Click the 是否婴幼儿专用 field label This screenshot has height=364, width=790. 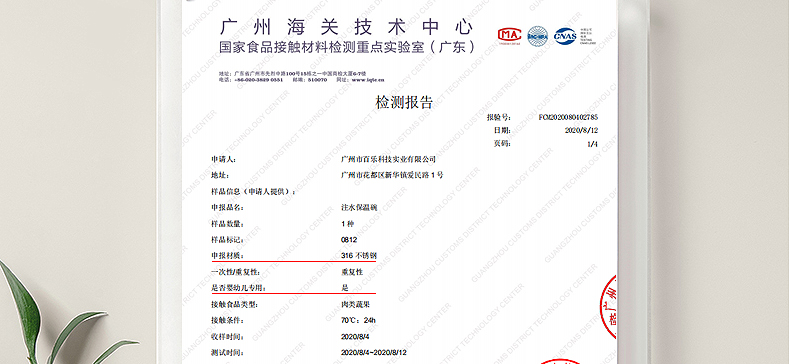[238, 288]
